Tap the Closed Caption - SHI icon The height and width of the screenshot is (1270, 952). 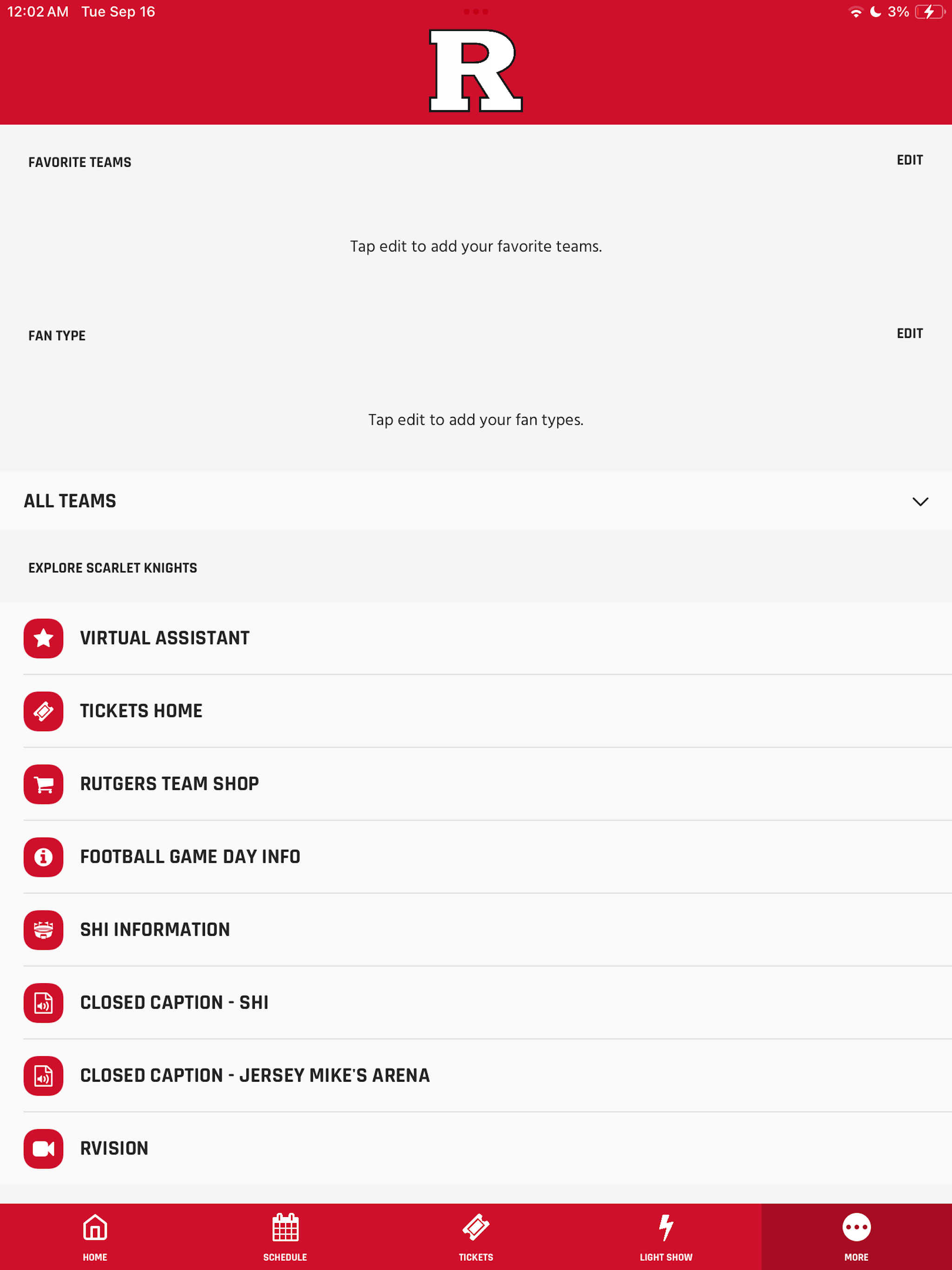coord(44,1002)
